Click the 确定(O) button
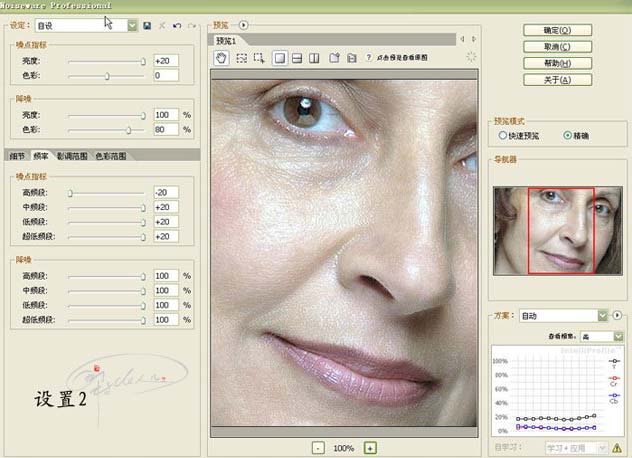 pos(556,30)
